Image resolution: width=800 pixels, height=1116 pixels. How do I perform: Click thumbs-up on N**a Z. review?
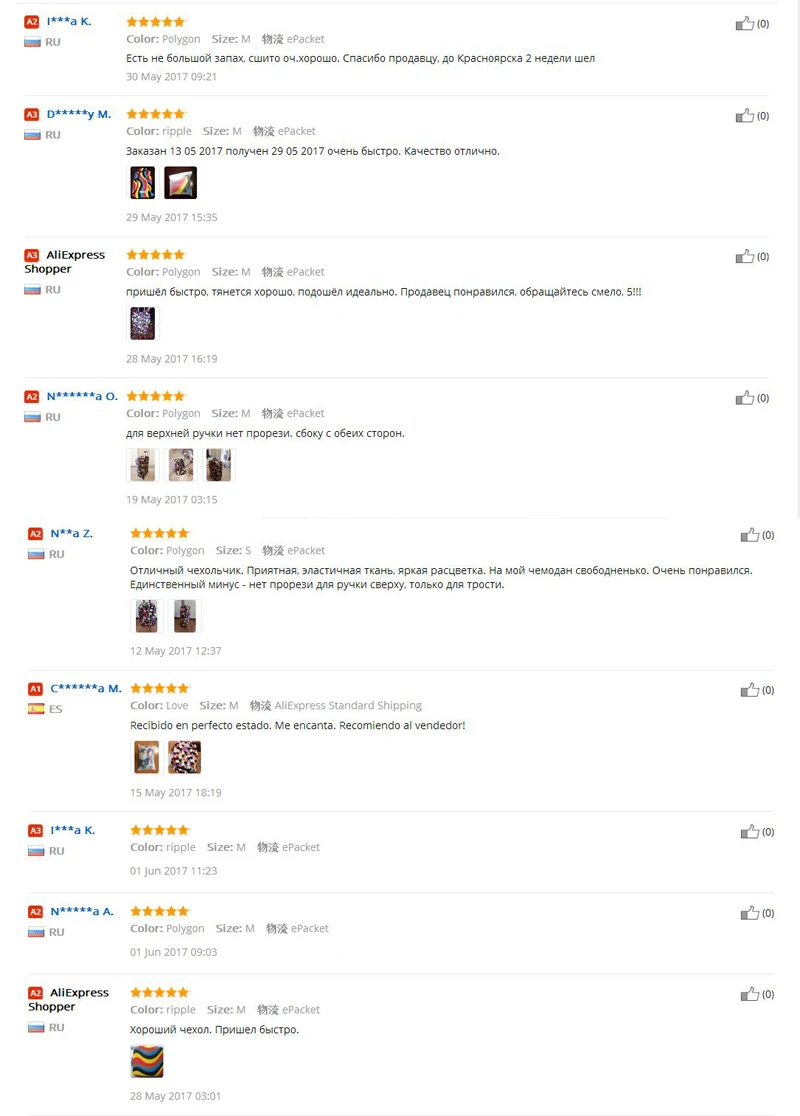pyautogui.click(x=749, y=535)
